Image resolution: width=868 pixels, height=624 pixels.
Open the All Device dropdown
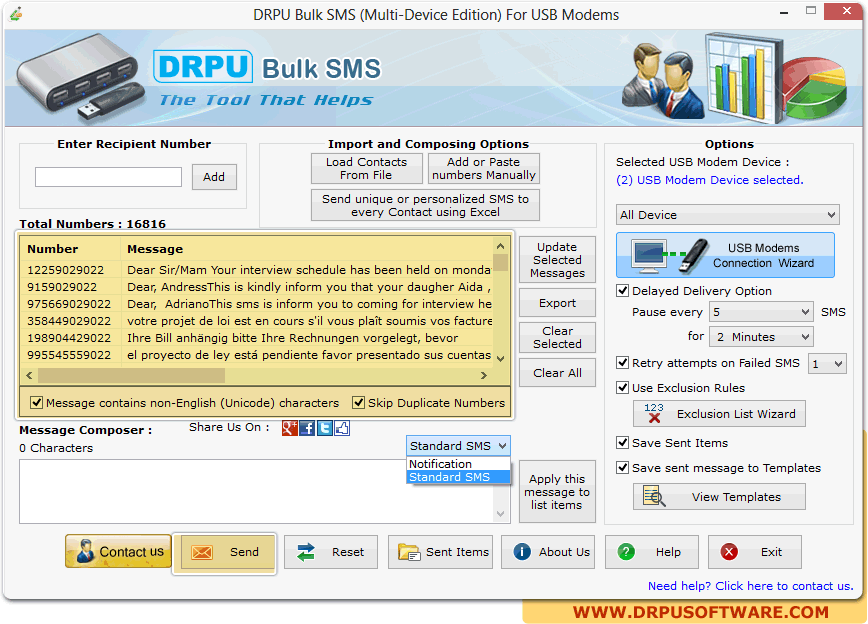click(727, 215)
